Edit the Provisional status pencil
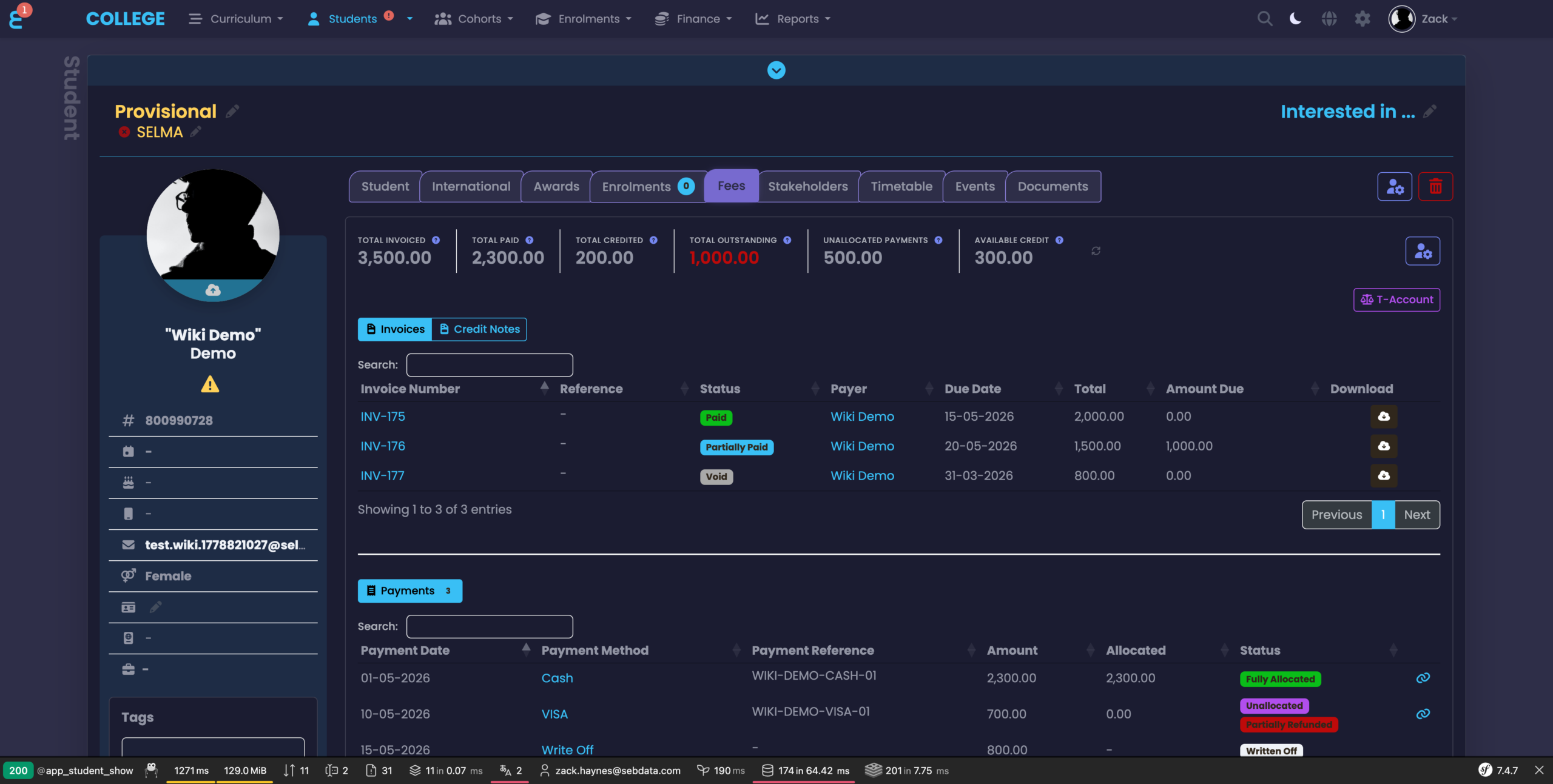The width and height of the screenshot is (1553, 784). click(232, 112)
